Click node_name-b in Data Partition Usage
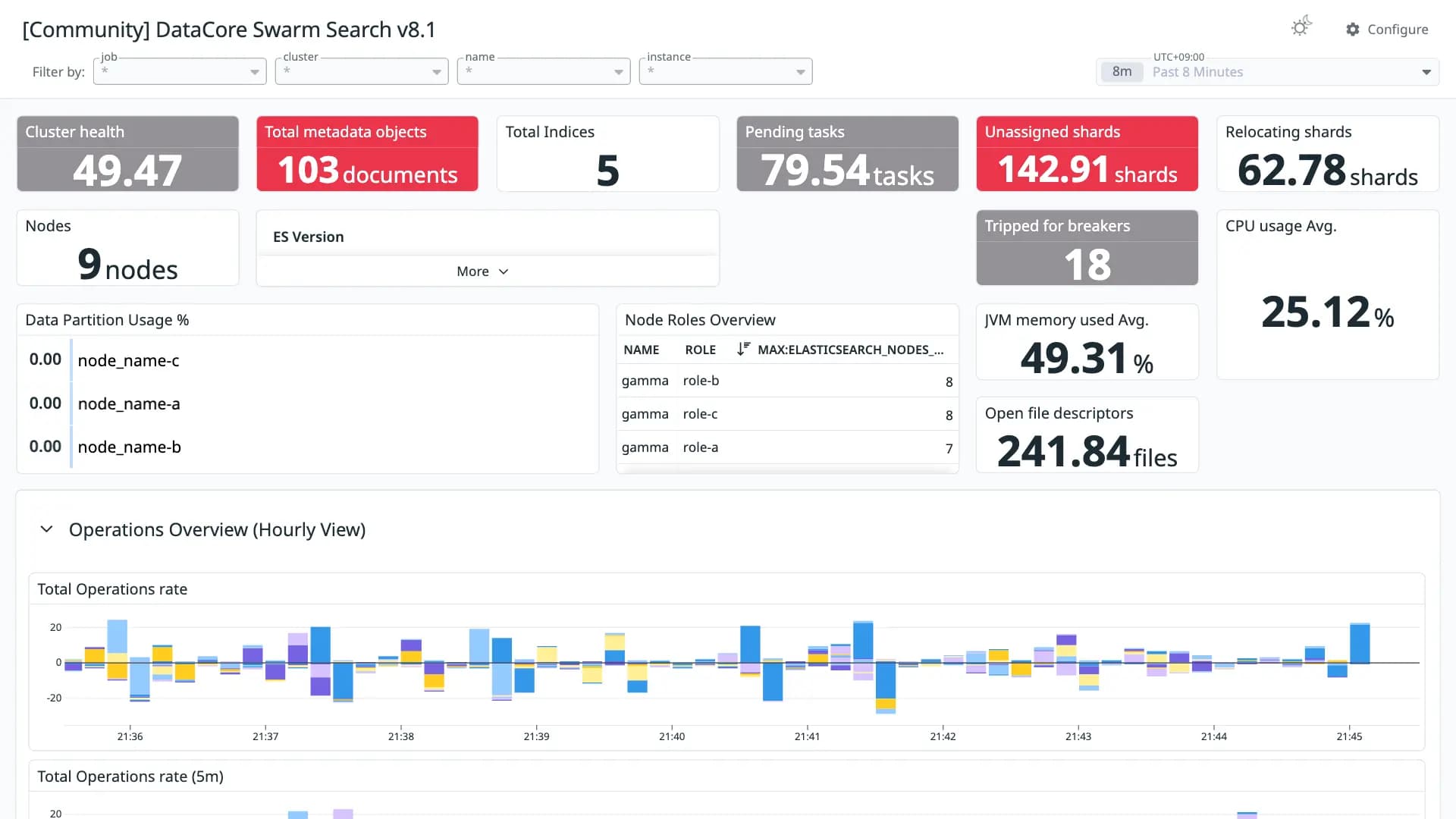This screenshot has height=819, width=1456. click(x=130, y=447)
